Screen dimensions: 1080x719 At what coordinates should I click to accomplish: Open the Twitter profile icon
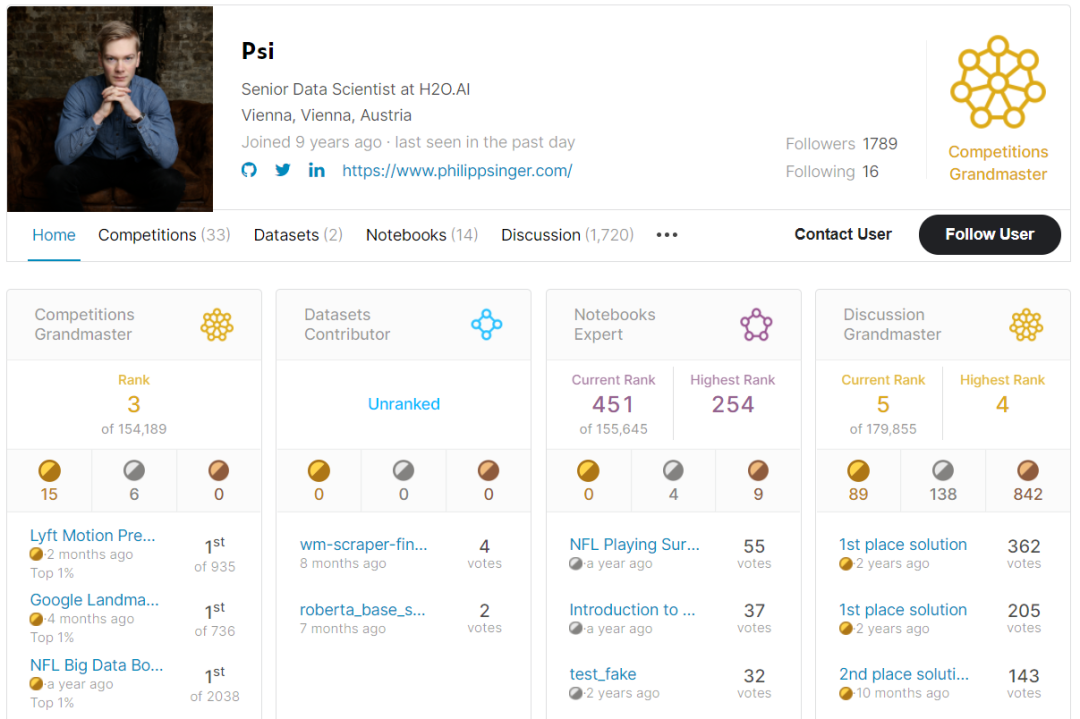tap(283, 170)
